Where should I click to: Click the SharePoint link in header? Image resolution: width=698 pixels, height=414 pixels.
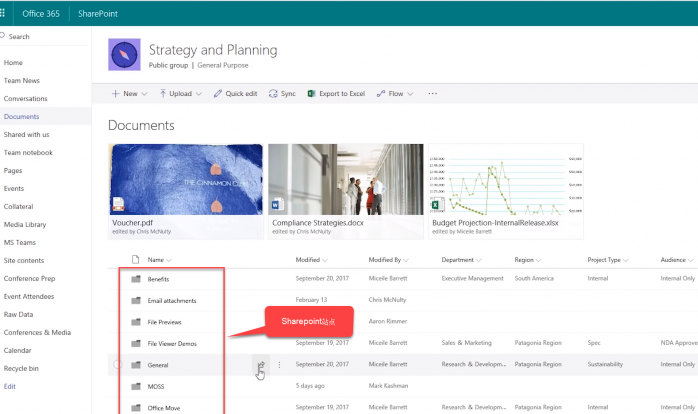point(98,13)
